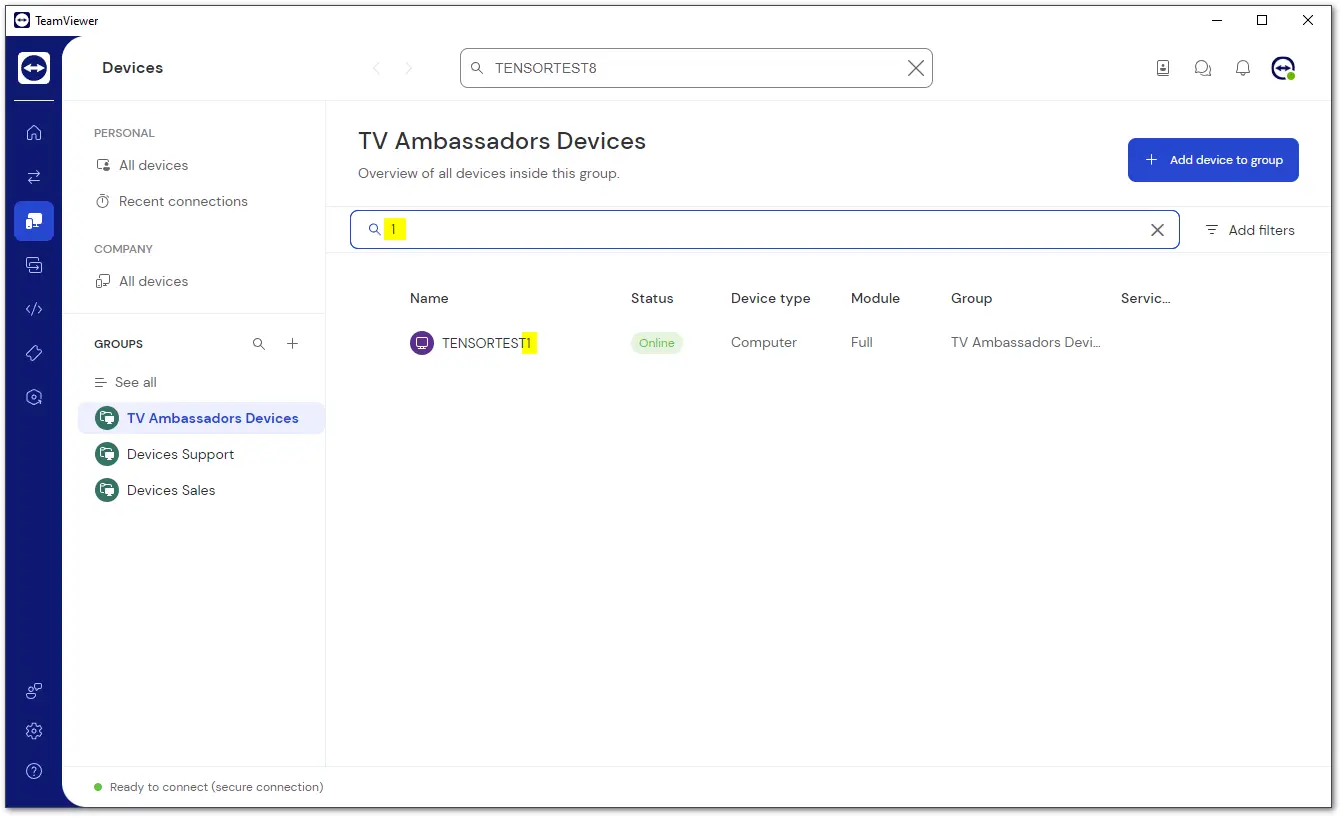Image resolution: width=1341 pixels, height=817 pixels.
Task: Sort by the Device type column header
Action: (771, 298)
